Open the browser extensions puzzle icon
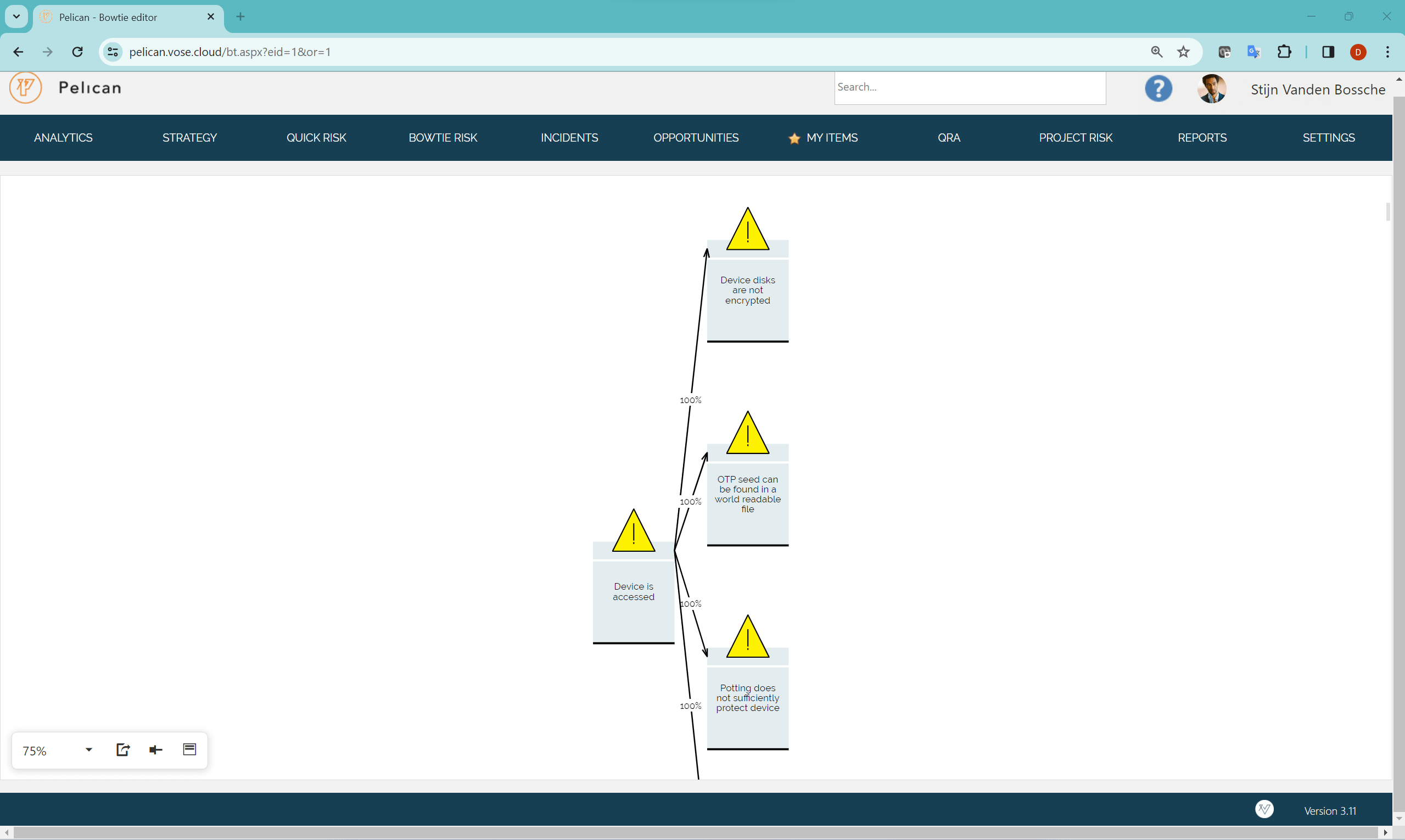 click(1285, 52)
